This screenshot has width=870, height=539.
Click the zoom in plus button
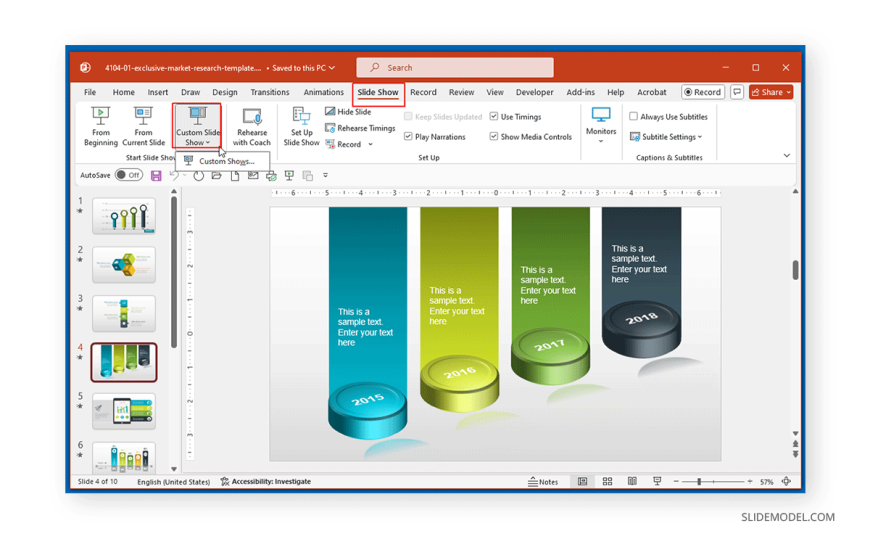750,481
